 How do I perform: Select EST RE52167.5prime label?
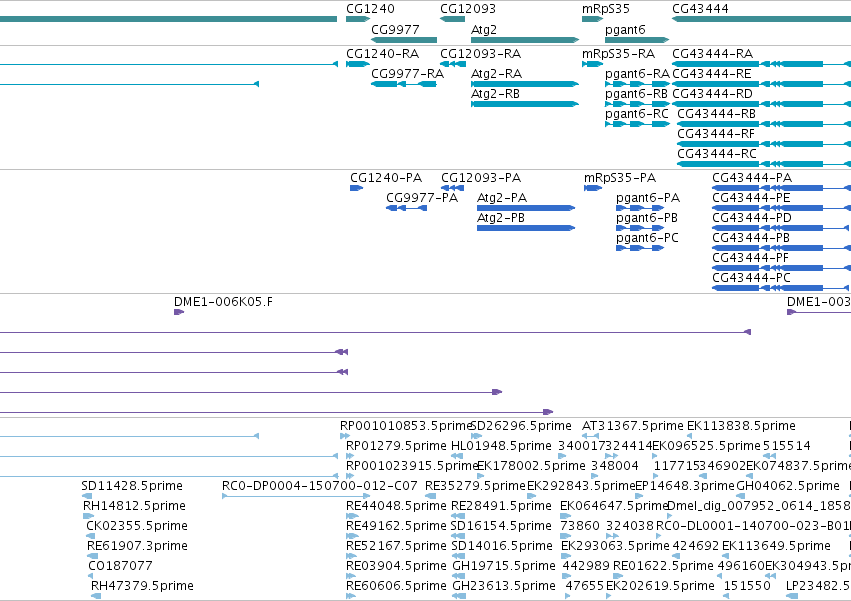(x=396, y=547)
